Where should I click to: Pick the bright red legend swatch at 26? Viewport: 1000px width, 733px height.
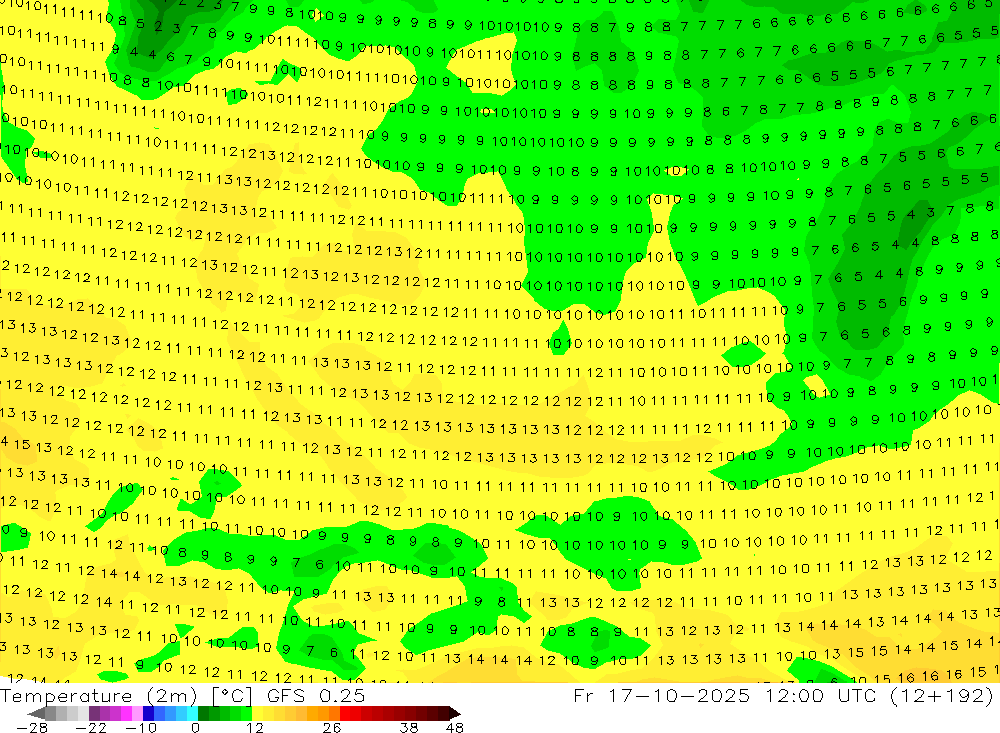345,713
